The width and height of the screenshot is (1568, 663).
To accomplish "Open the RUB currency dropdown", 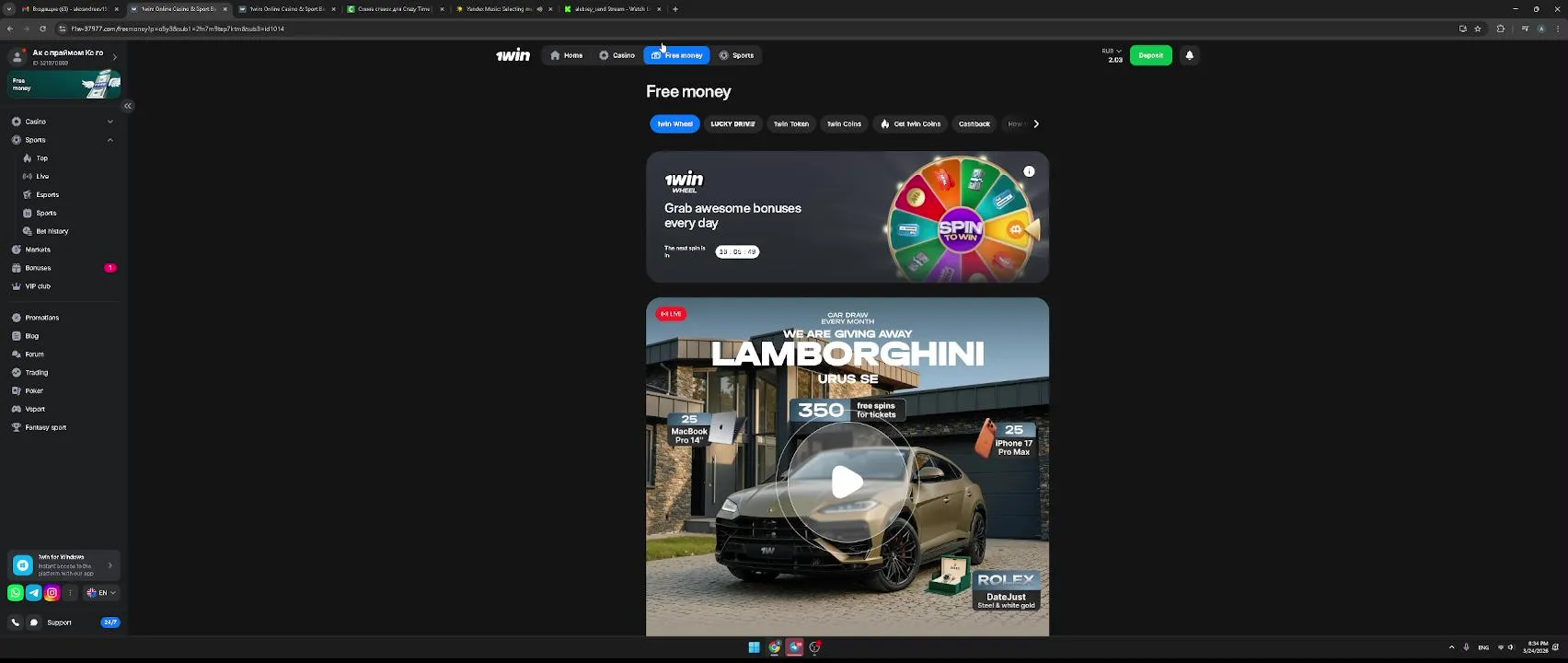I will click(x=1112, y=52).
